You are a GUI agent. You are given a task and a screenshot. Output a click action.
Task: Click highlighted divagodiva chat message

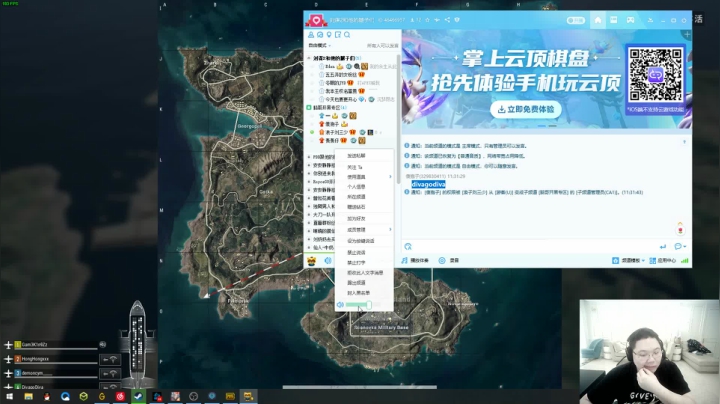tap(428, 184)
